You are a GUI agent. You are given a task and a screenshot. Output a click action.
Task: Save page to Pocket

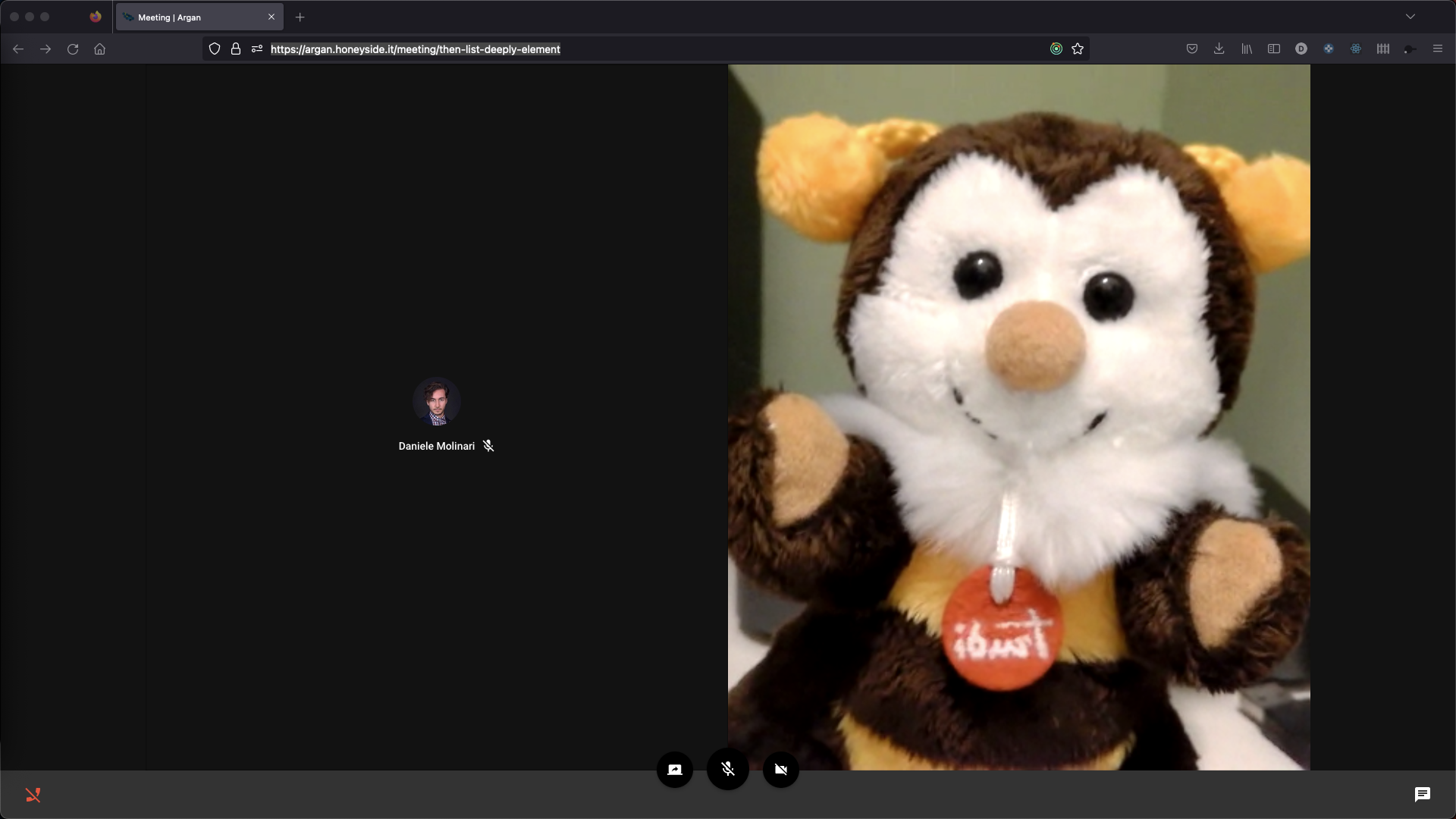(x=1192, y=49)
